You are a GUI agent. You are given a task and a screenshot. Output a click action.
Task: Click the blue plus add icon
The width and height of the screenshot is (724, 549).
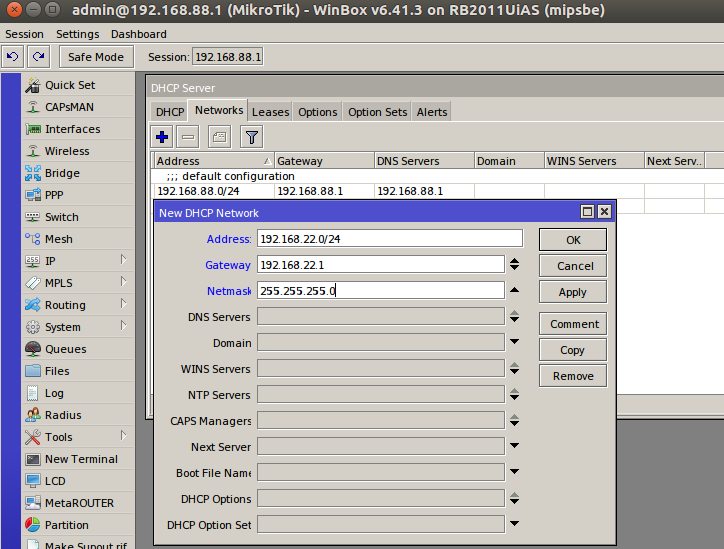[x=162, y=136]
